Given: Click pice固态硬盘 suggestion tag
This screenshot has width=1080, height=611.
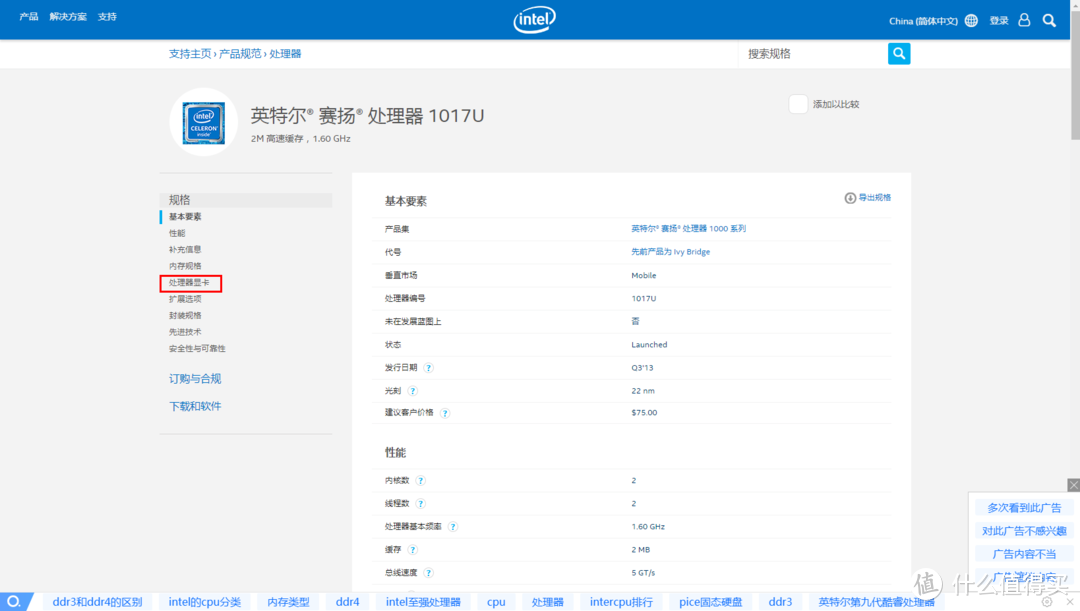Looking at the screenshot, I should (711, 602).
